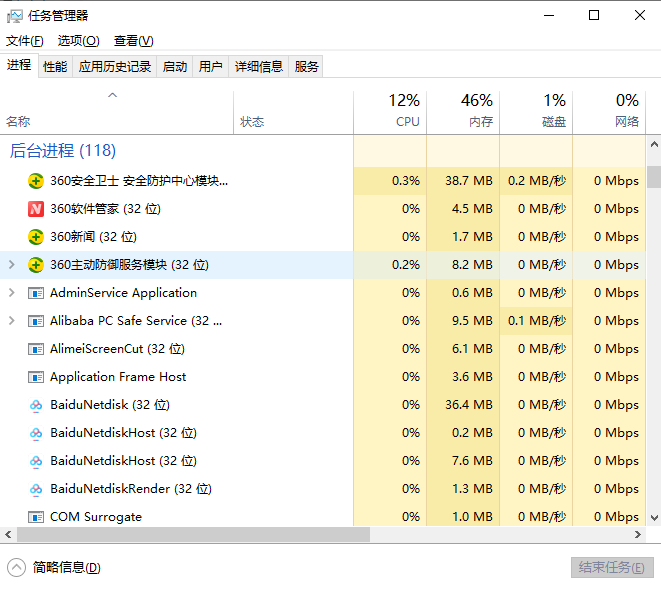Click the horizontal scrollbar right arrow
The height and width of the screenshot is (589, 661).
point(639,534)
